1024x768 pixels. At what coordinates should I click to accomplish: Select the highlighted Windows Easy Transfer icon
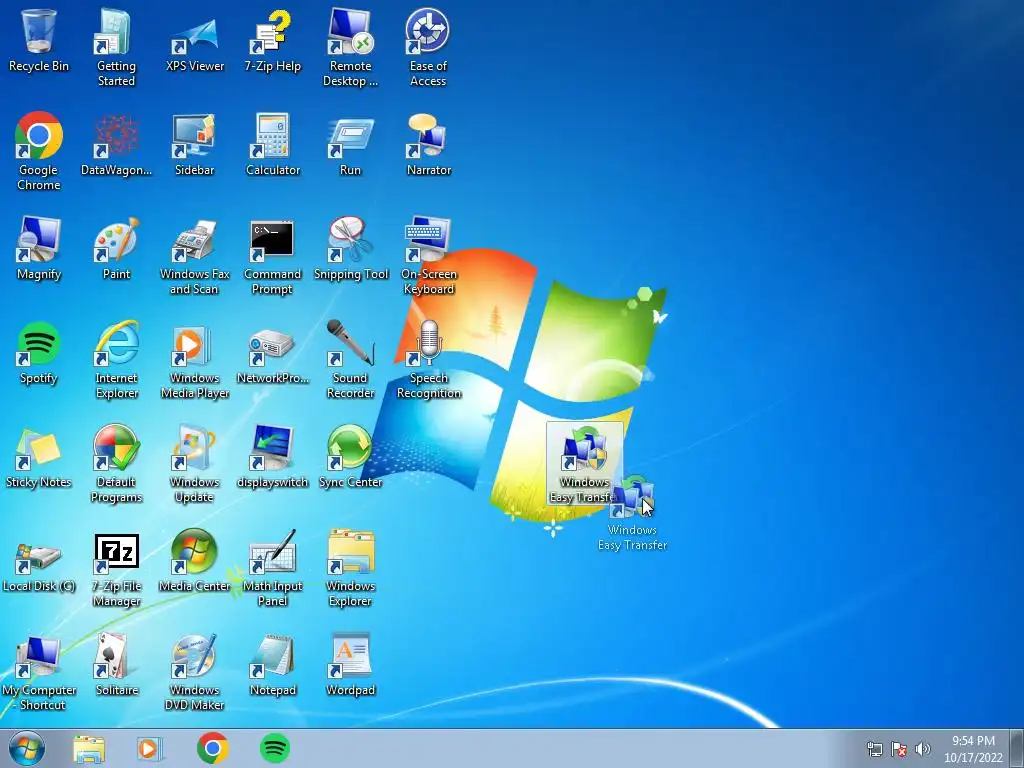pos(584,462)
